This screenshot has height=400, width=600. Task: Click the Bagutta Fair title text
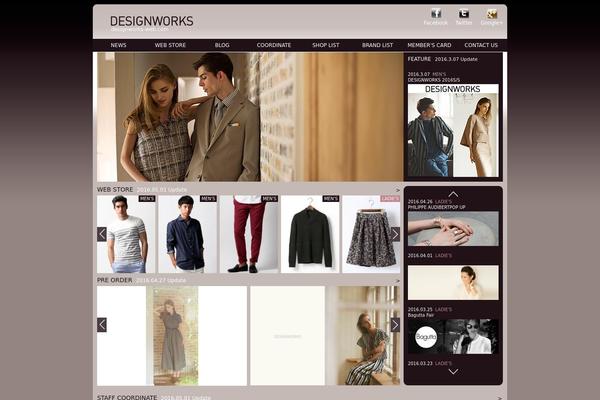pyautogui.click(x=421, y=315)
